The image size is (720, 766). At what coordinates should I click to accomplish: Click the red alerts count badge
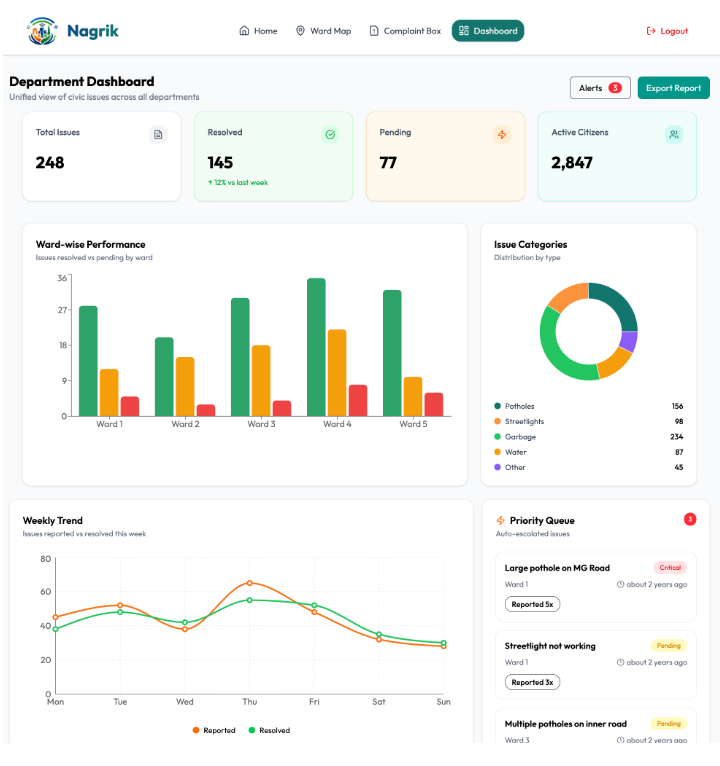[x=614, y=88]
